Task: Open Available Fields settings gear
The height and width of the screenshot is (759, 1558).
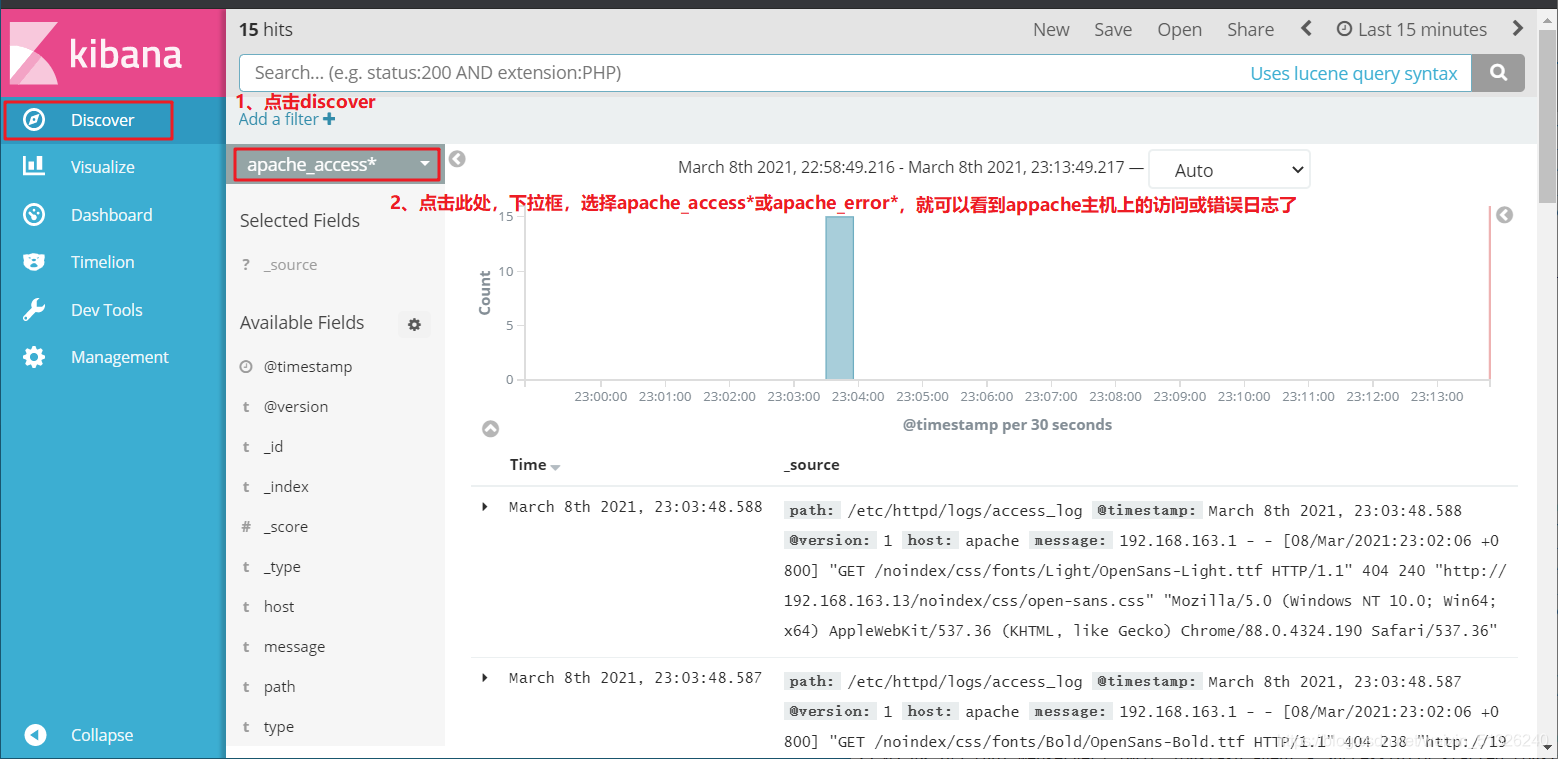Action: [414, 324]
